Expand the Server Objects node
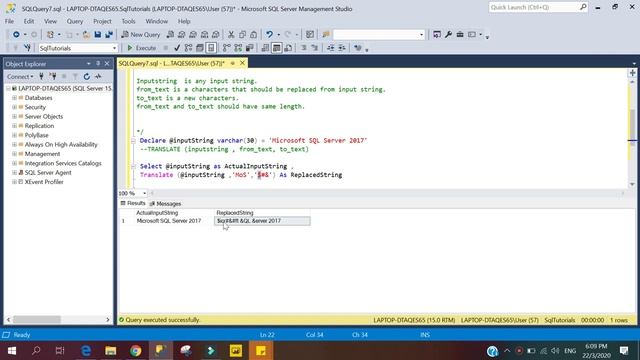This screenshot has width=640, height=360. point(14,117)
